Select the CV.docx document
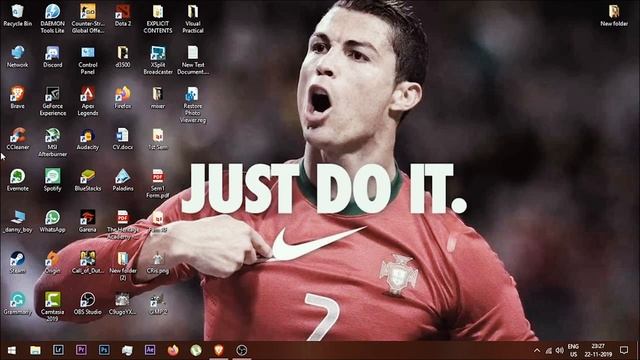Image resolution: width=640 pixels, height=360 pixels. (x=123, y=139)
